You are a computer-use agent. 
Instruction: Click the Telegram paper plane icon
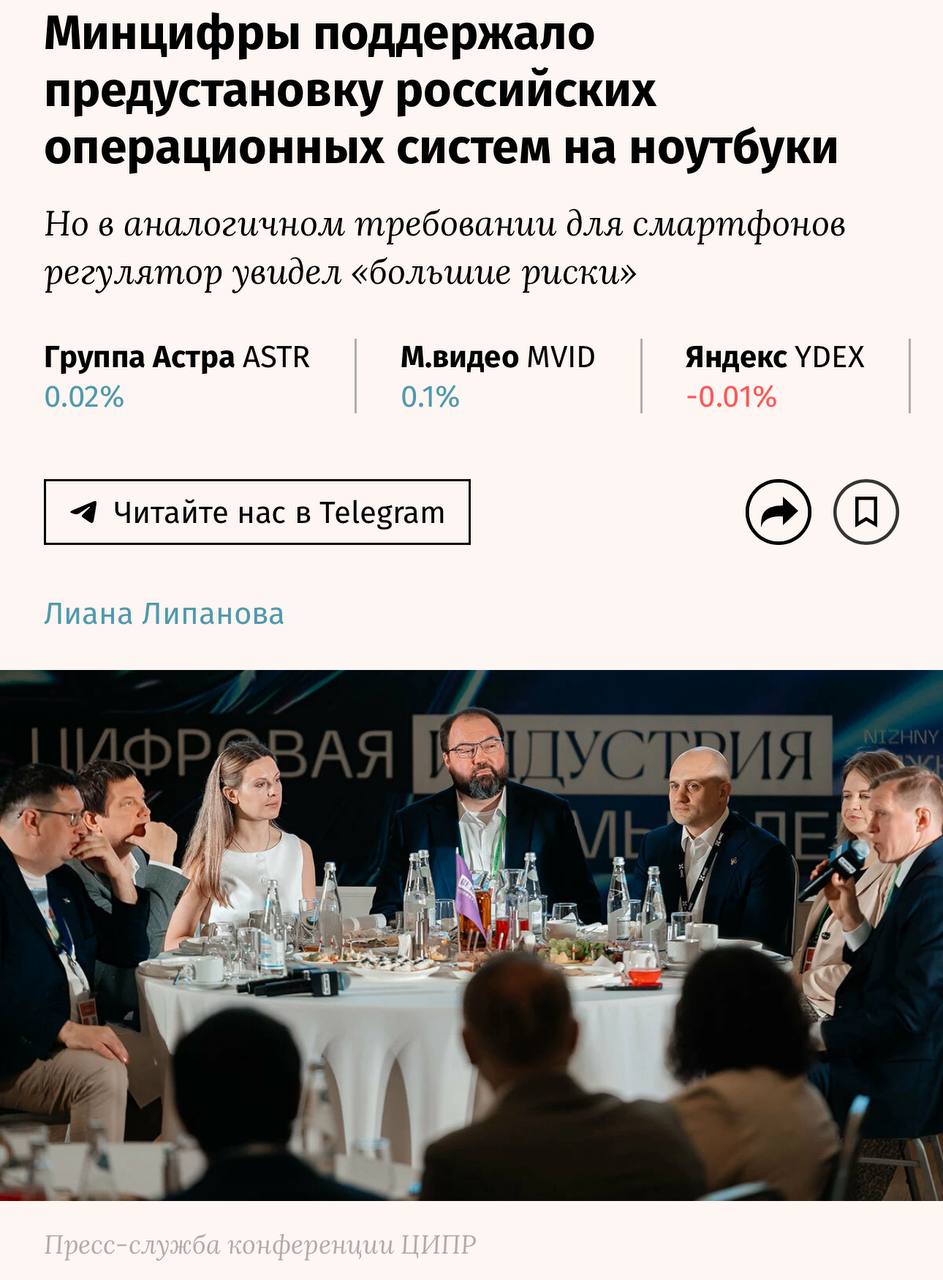pos(84,512)
